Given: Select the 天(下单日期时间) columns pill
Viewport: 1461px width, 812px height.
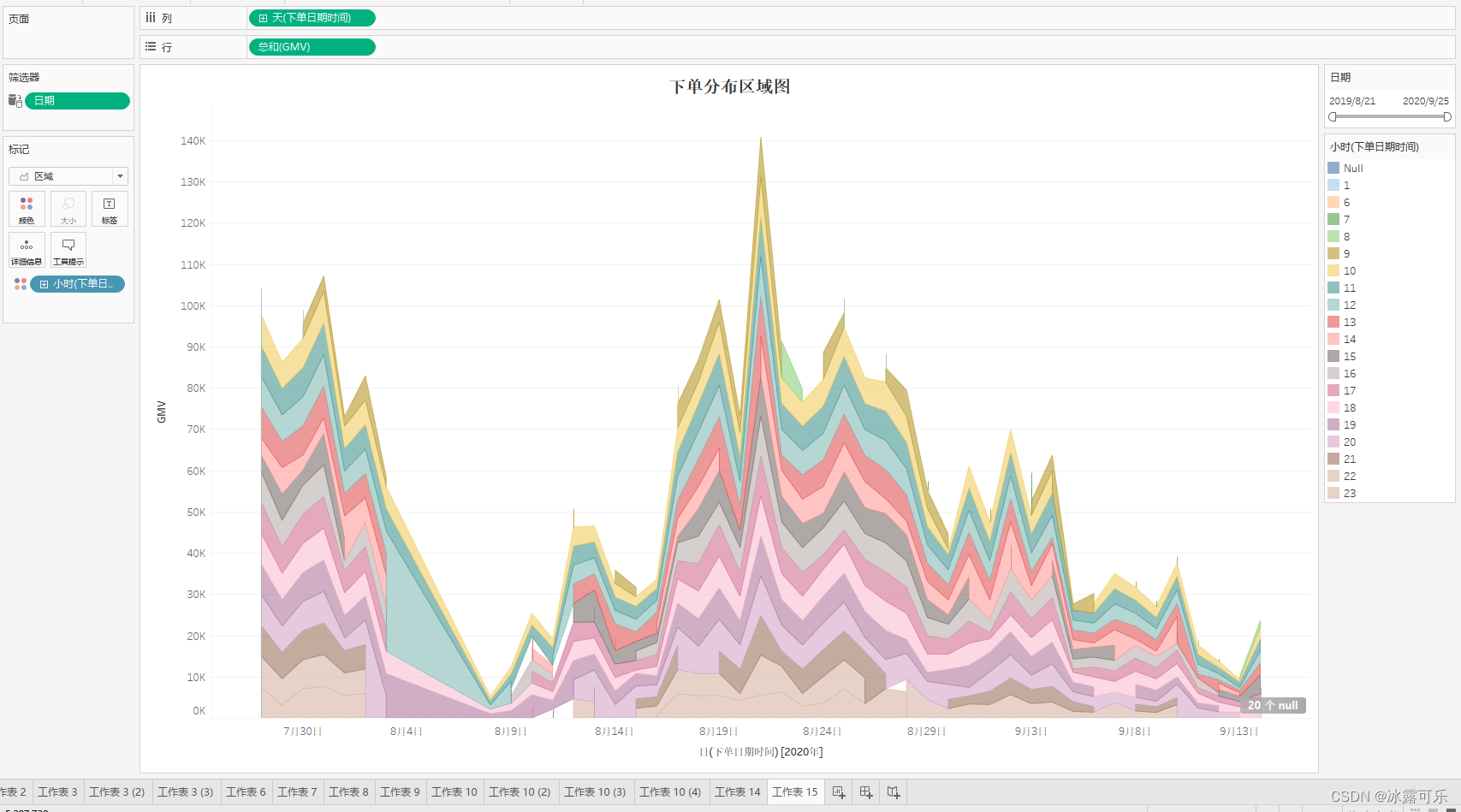Looking at the screenshot, I should coord(312,18).
